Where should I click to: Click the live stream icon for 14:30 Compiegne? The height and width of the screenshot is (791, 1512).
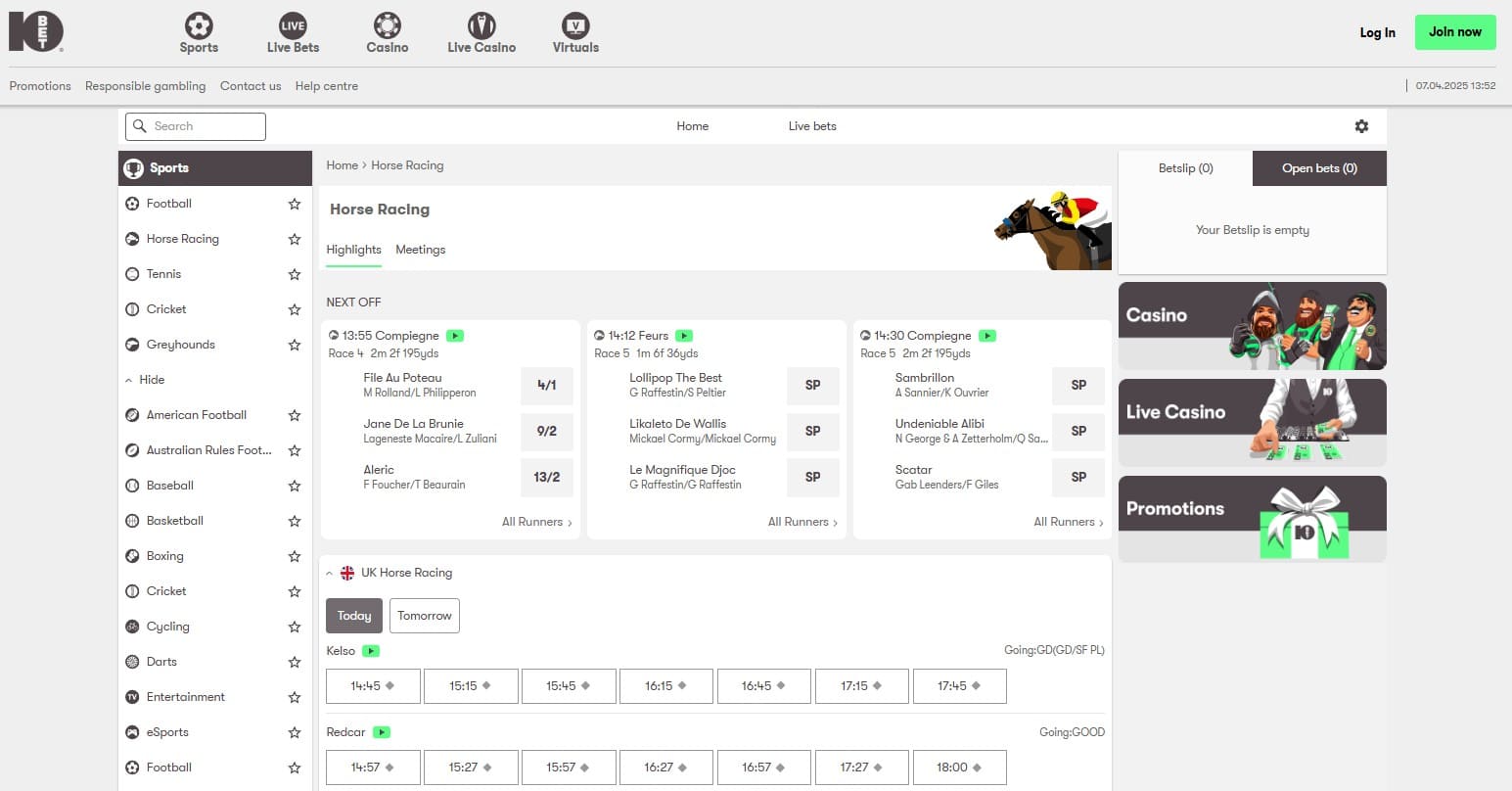[987, 336]
